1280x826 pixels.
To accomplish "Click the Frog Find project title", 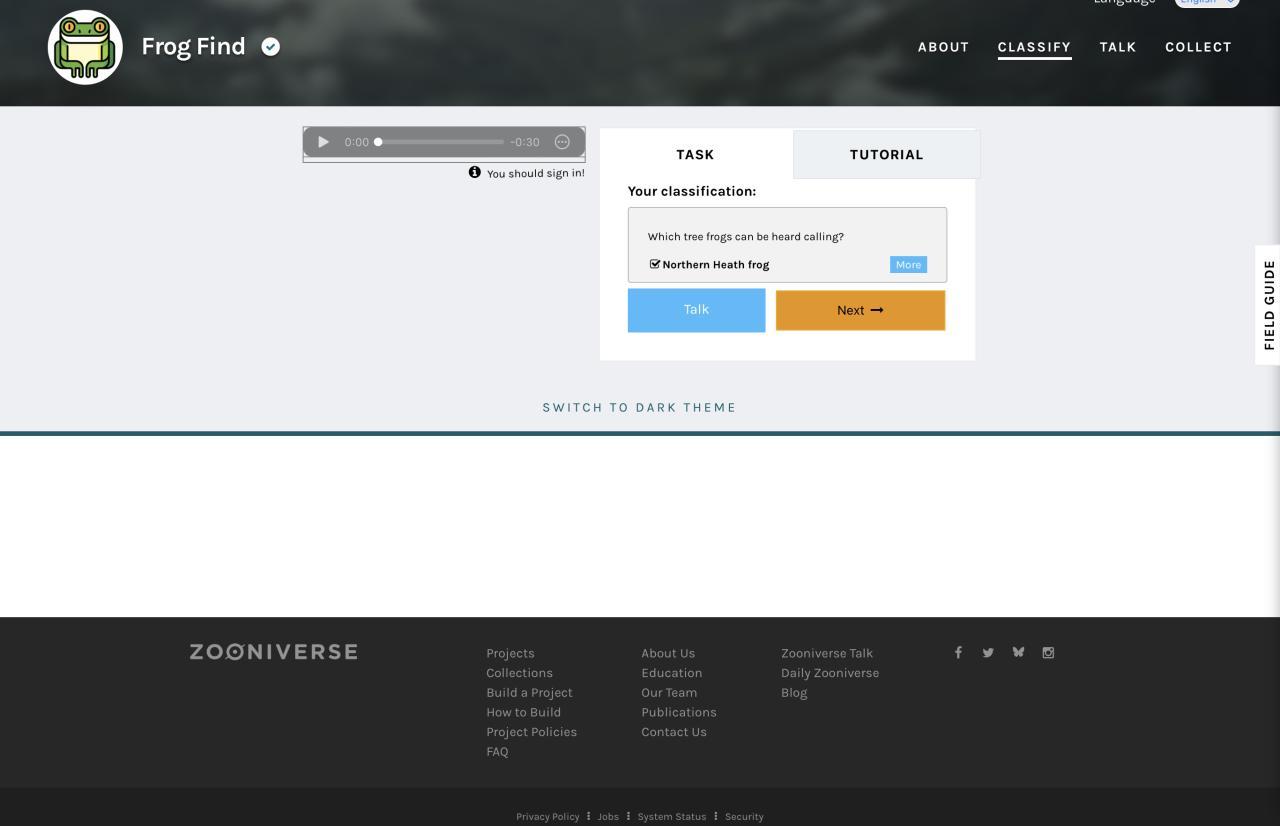I will (193, 47).
